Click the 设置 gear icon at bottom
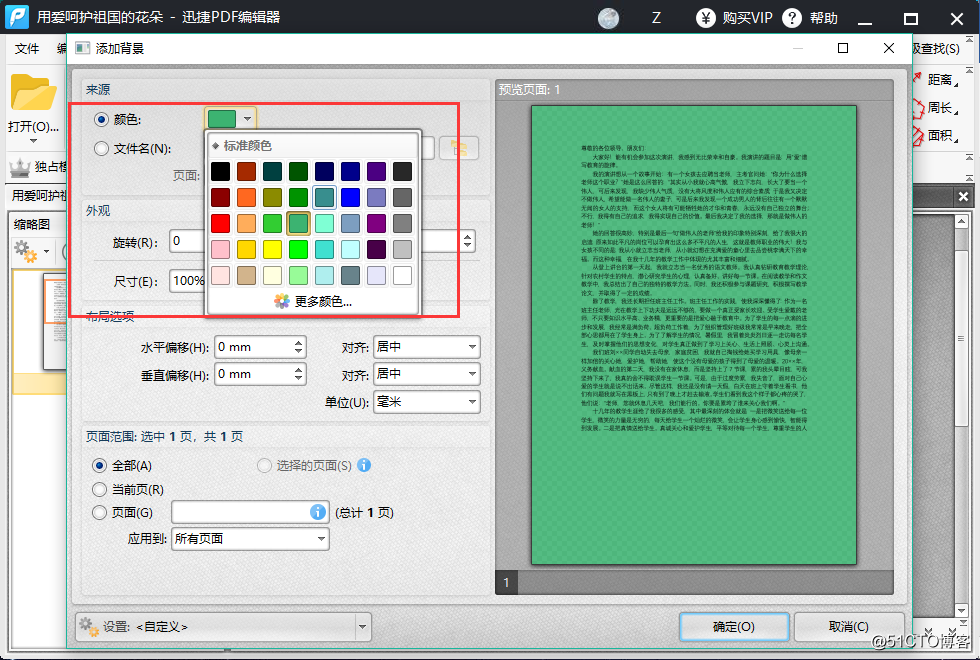Screen dimensions: 980x660 coord(89,627)
